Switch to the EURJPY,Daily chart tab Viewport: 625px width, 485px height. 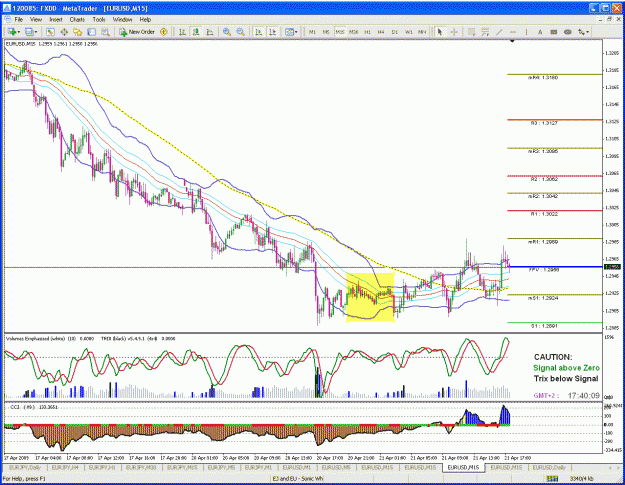25,467
